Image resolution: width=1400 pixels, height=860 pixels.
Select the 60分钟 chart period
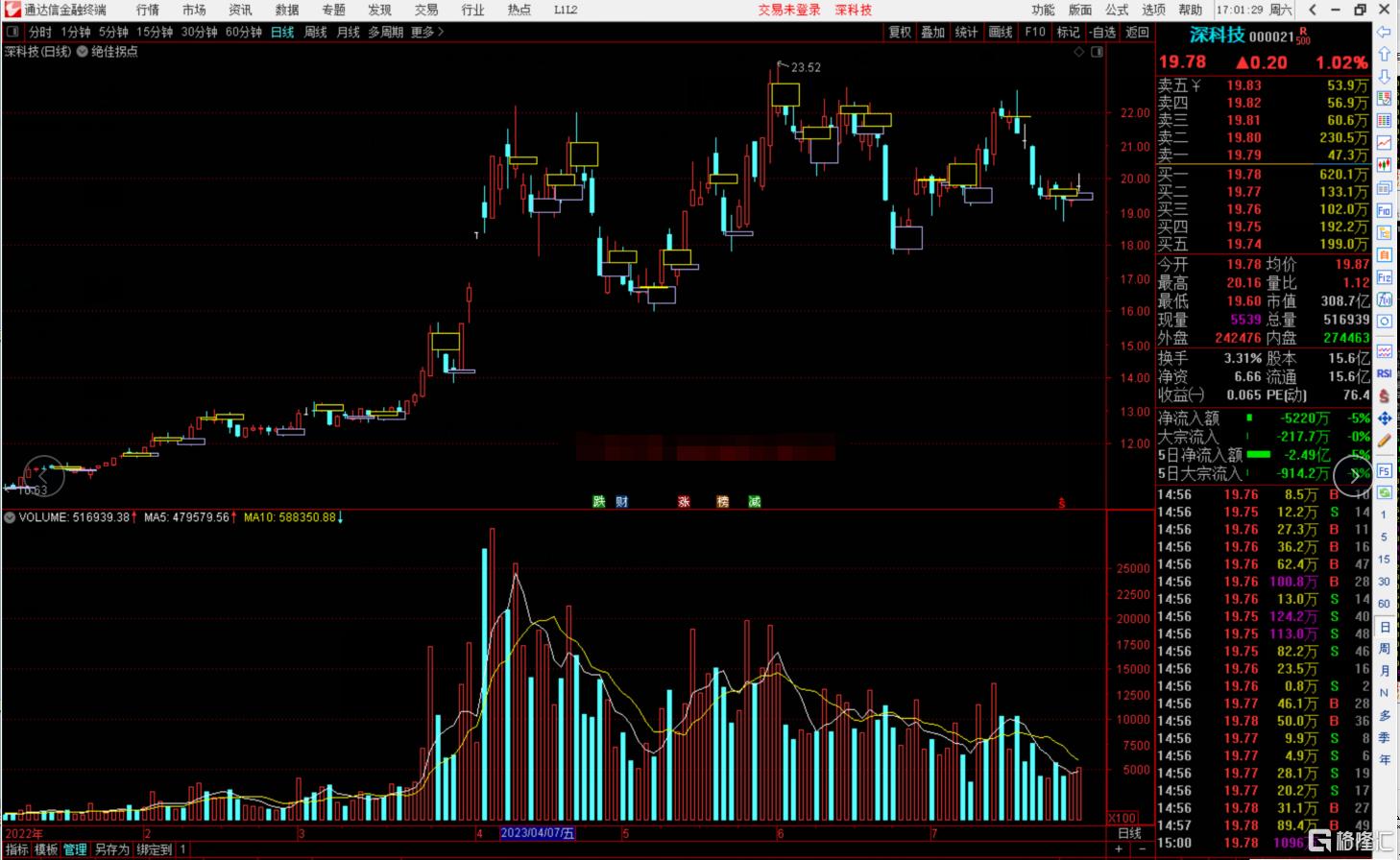pyautogui.click(x=244, y=32)
